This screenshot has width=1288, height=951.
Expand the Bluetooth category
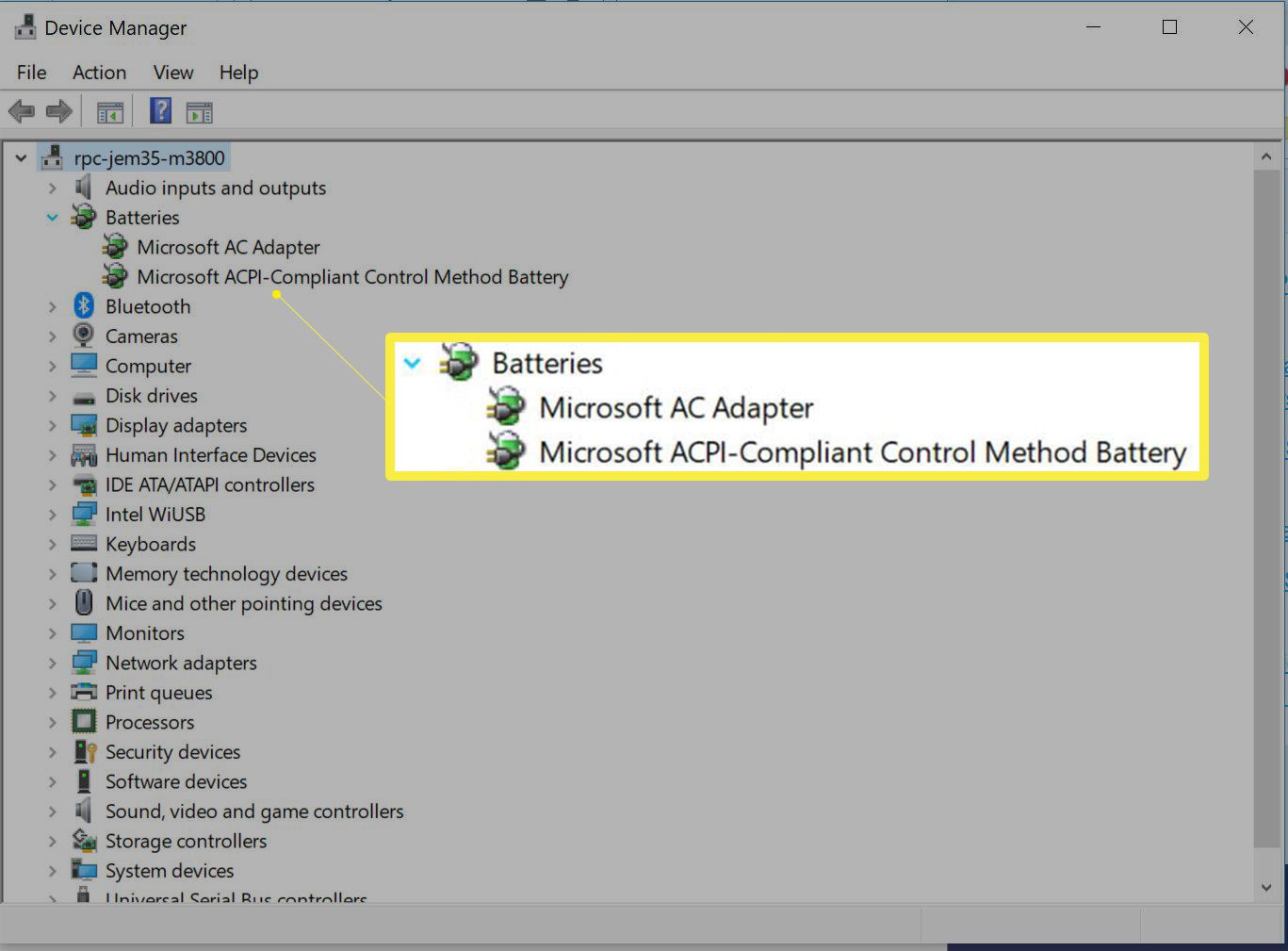coord(53,306)
